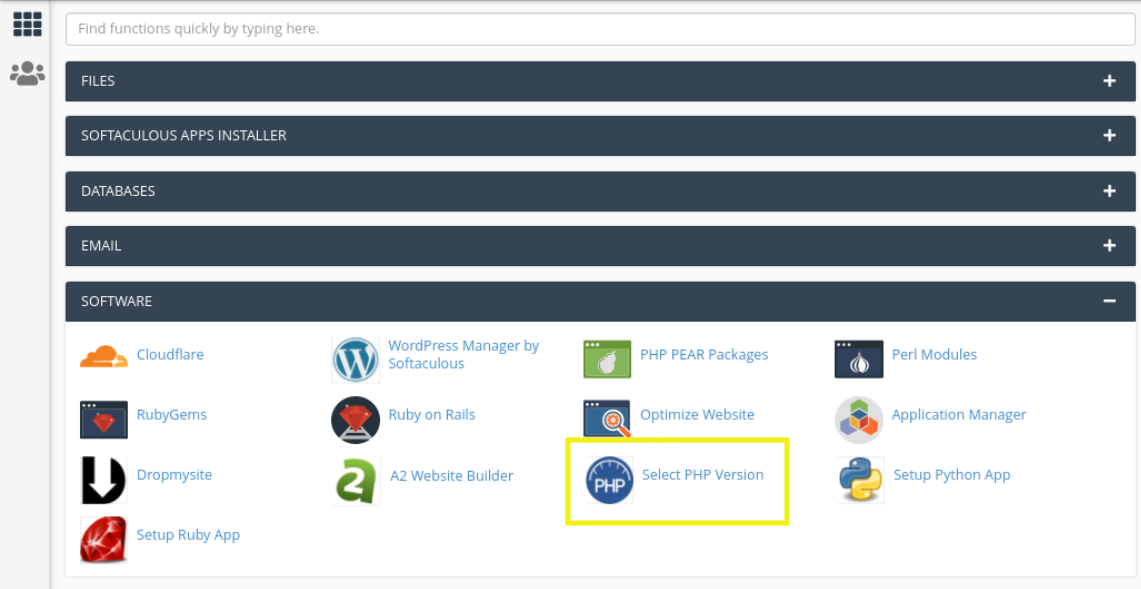The width and height of the screenshot is (1141, 589).
Task: Open User Manager icon in sidebar
Action: 27,73
